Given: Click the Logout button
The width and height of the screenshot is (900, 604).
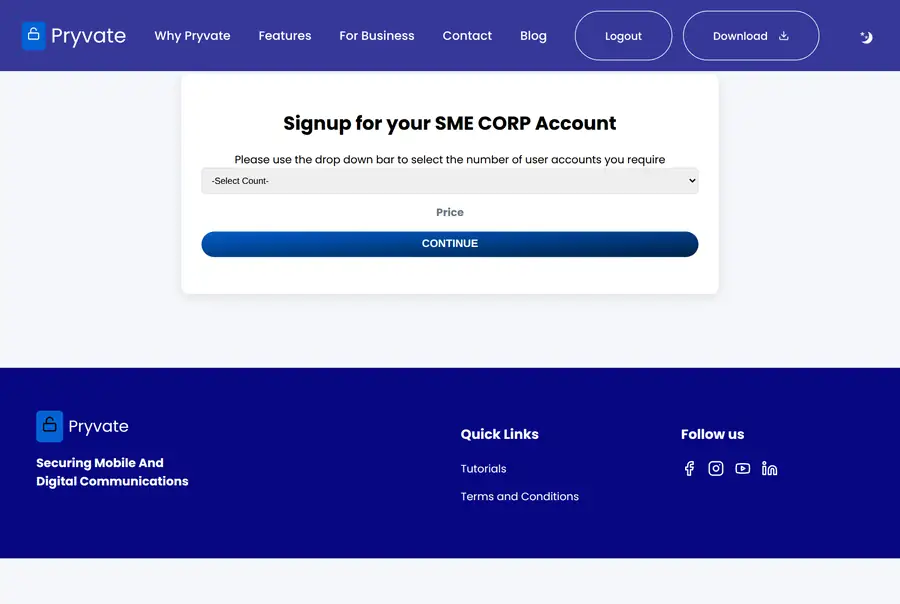Looking at the screenshot, I should point(623,36).
